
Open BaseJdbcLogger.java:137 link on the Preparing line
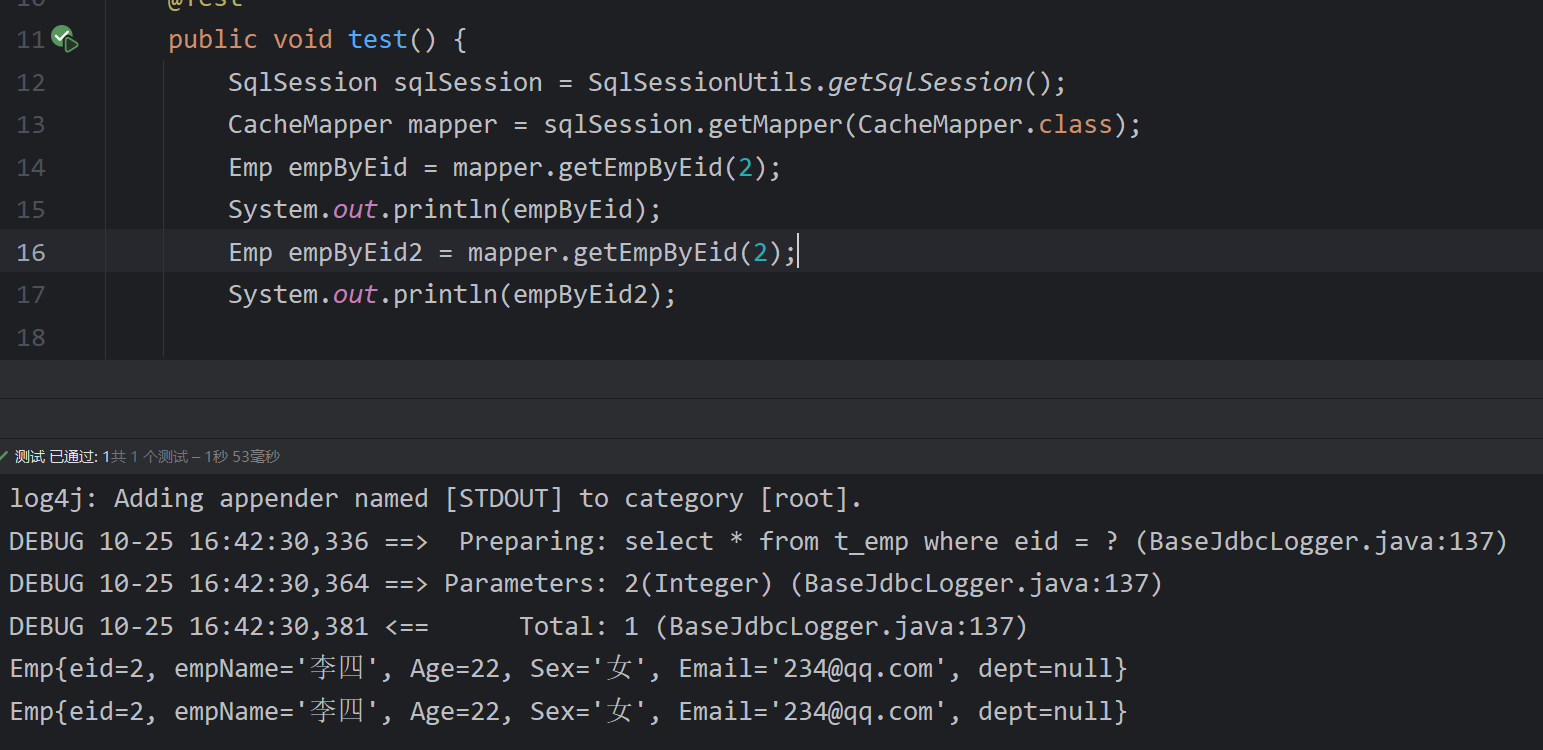[x=1320, y=541]
